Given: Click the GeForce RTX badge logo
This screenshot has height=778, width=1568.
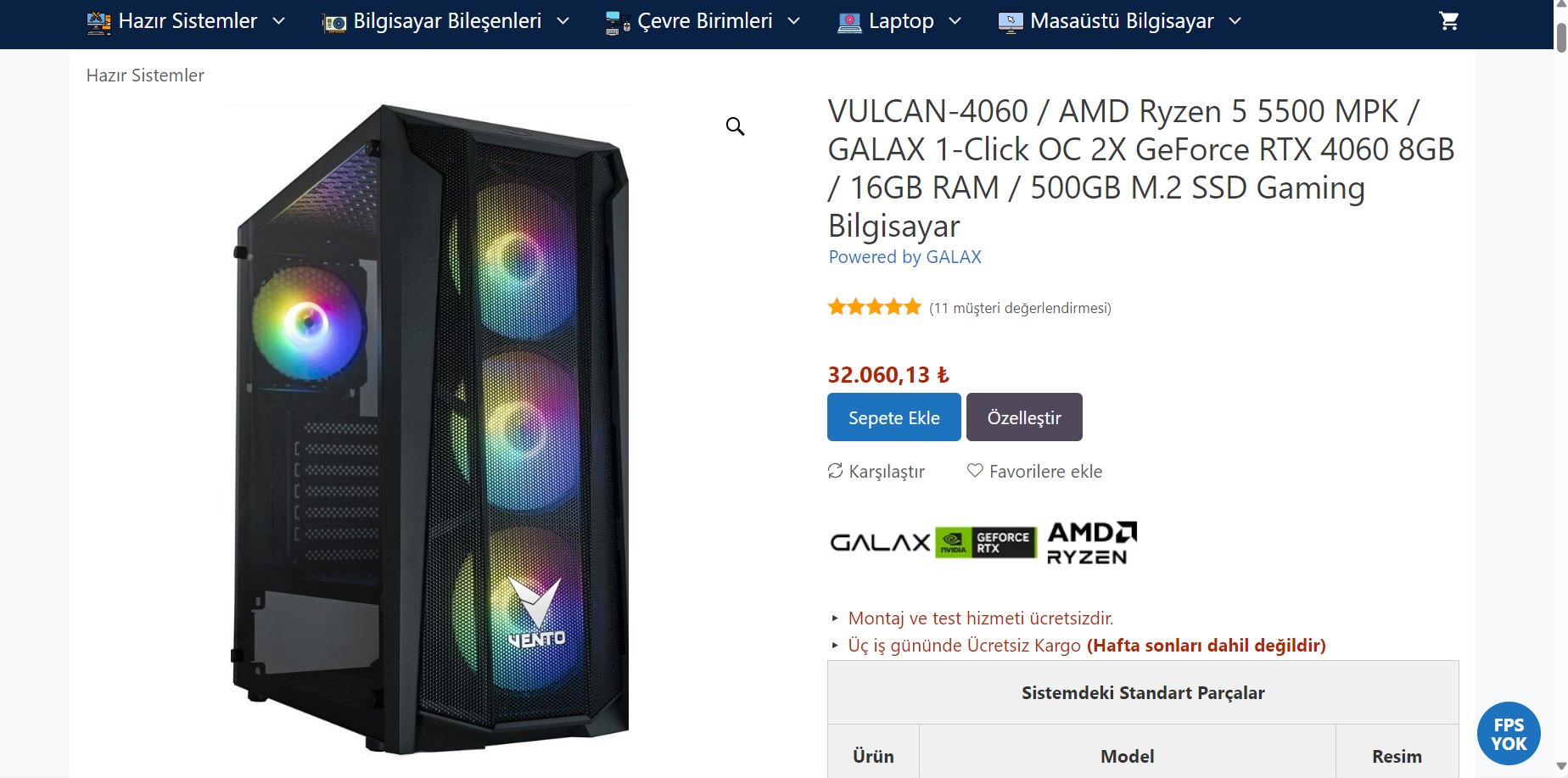Looking at the screenshot, I should pyautogui.click(x=986, y=542).
